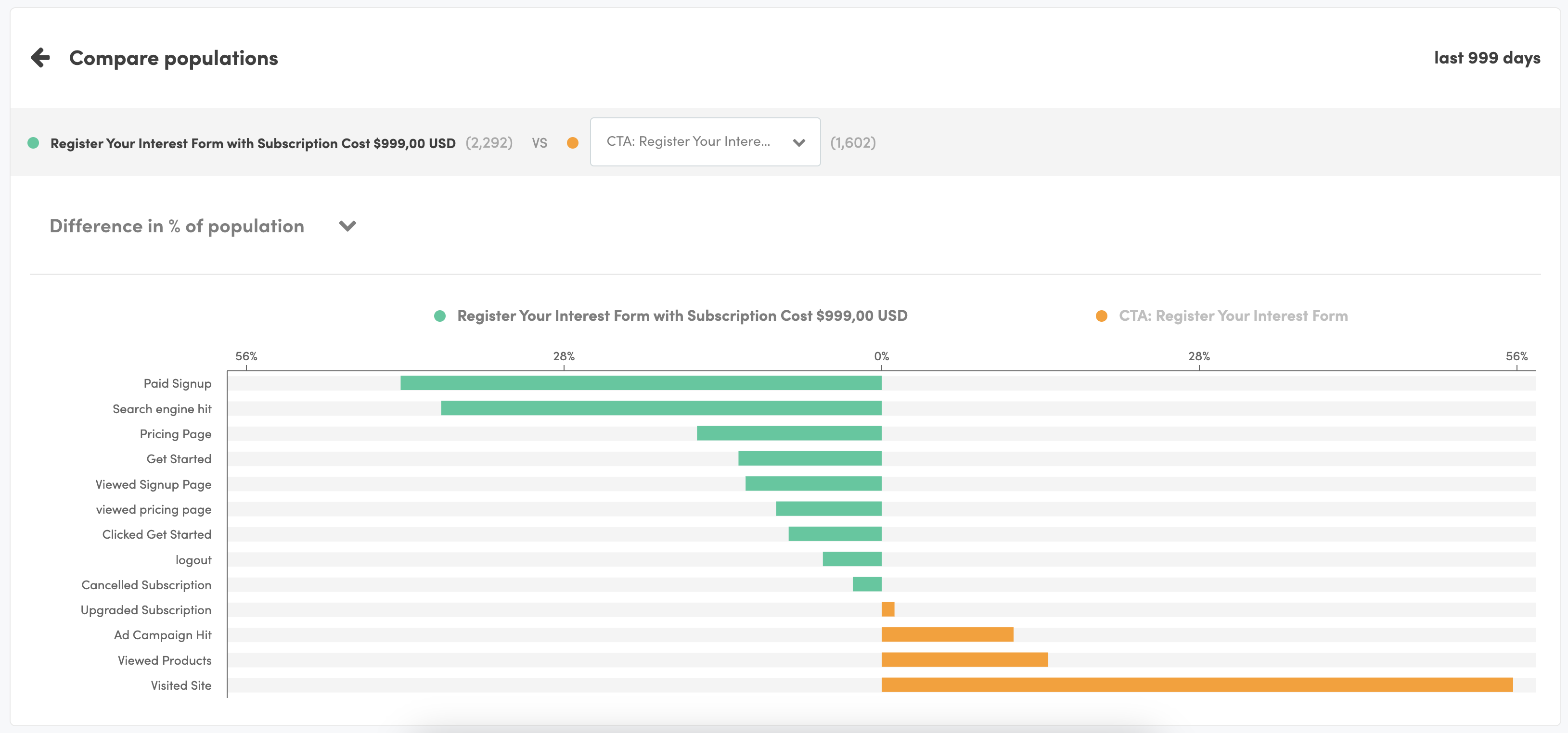Click the Compare populations heading
1568x733 pixels.
click(x=173, y=58)
